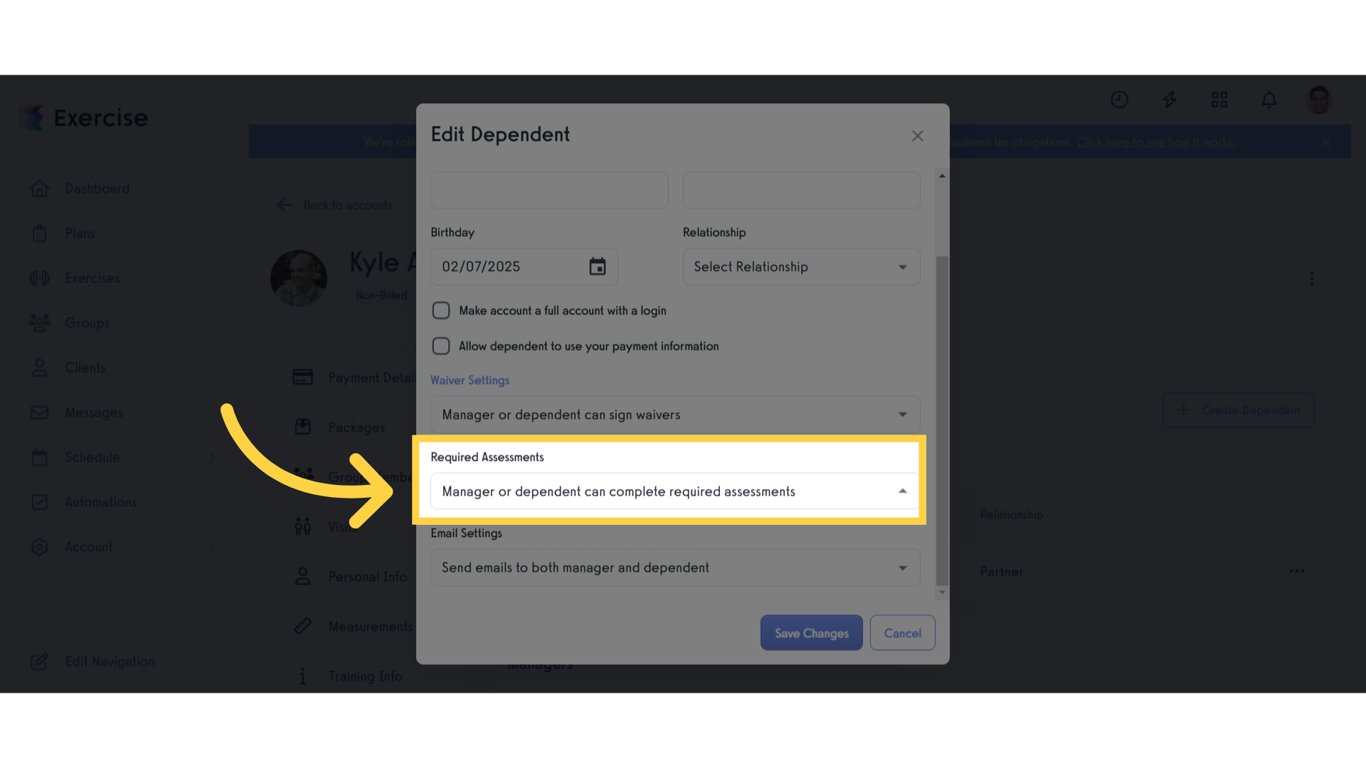This screenshot has height=768, width=1366.
Task: Open Messages from the sidebar
Action: (96, 412)
